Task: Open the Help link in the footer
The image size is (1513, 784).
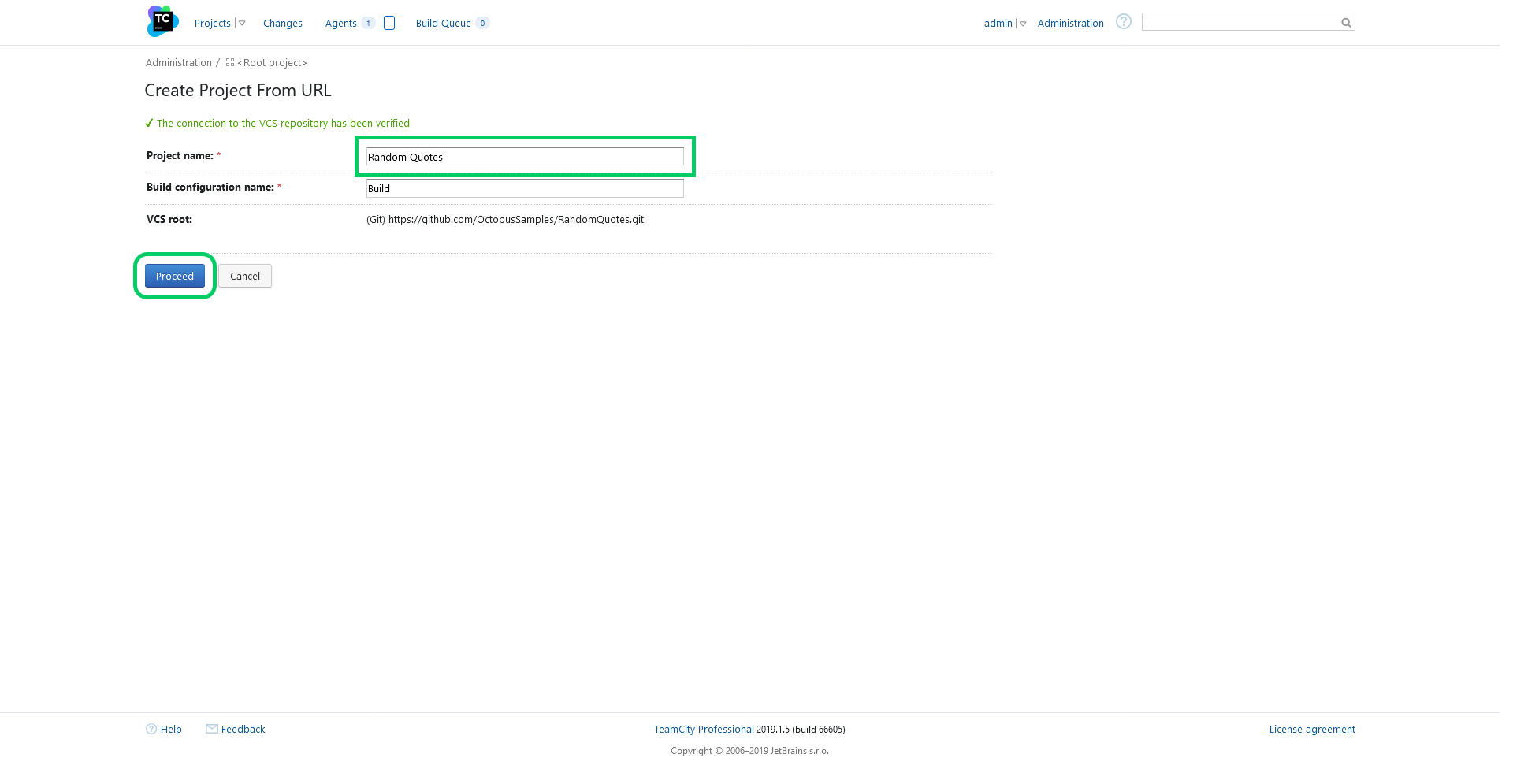Action: pos(171,730)
